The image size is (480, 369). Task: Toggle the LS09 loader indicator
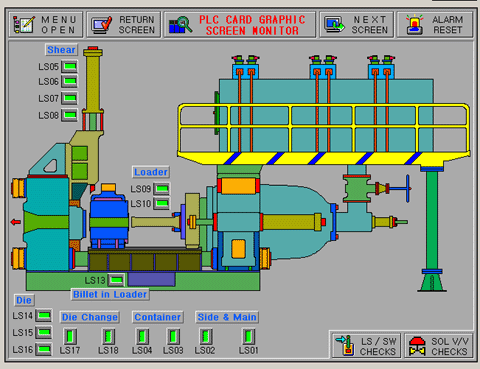coord(162,189)
